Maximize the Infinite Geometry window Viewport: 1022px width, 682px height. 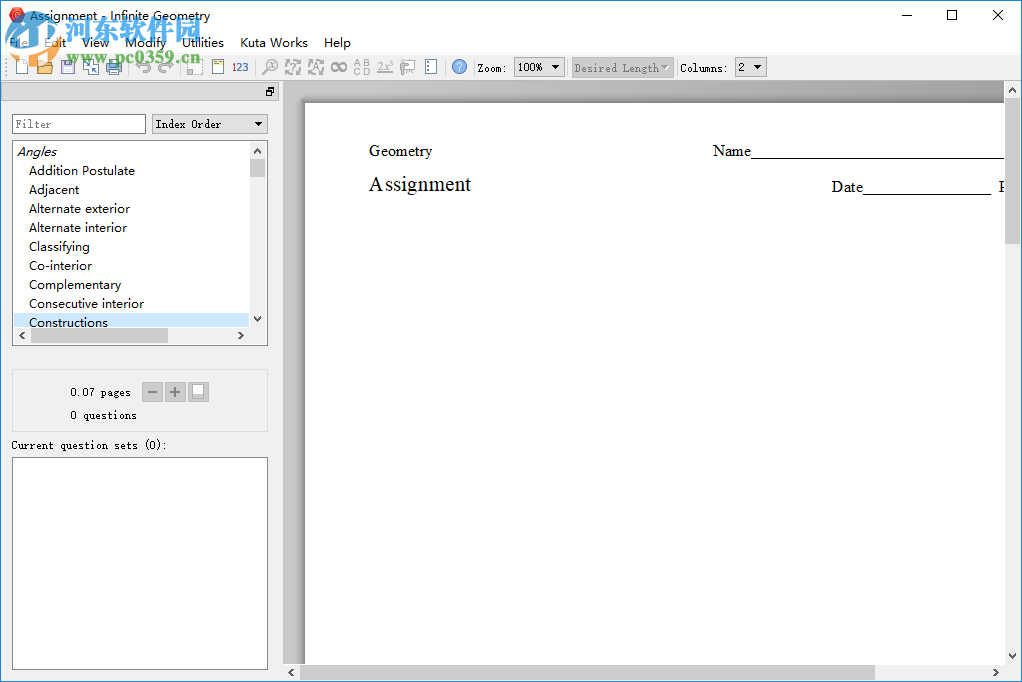coord(952,15)
